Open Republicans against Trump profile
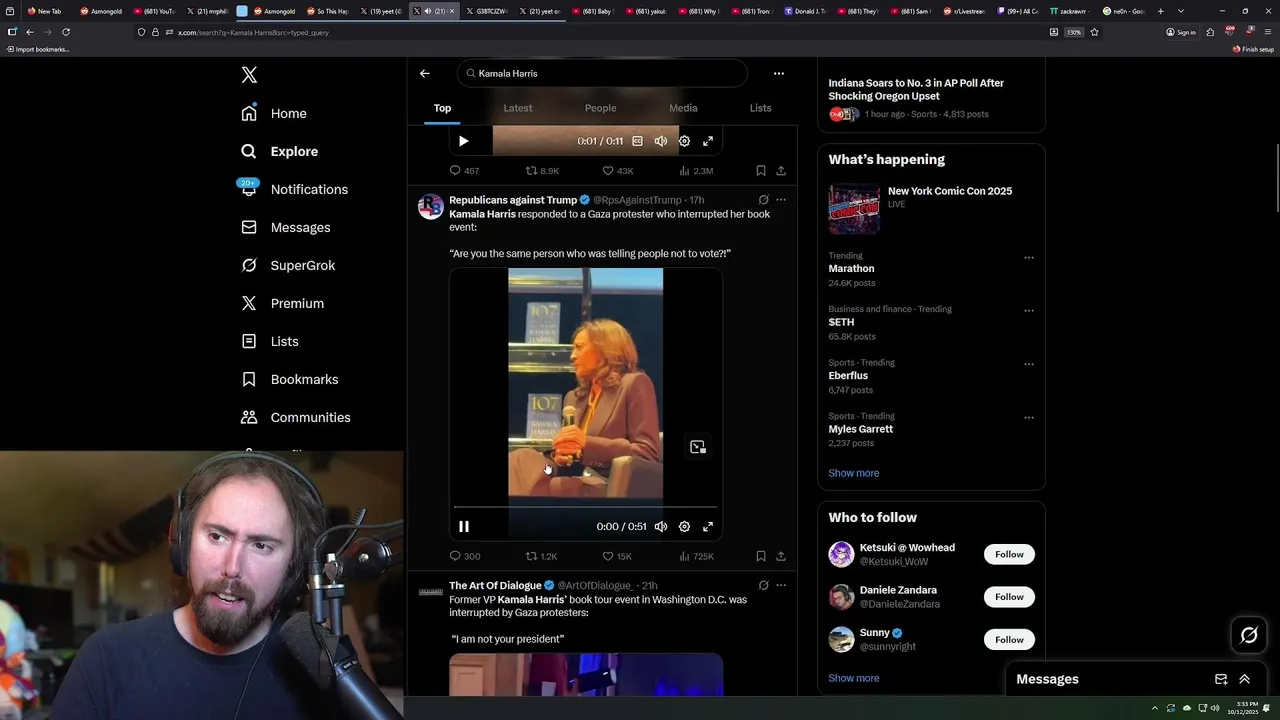Viewport: 1280px width, 720px height. pos(513,200)
